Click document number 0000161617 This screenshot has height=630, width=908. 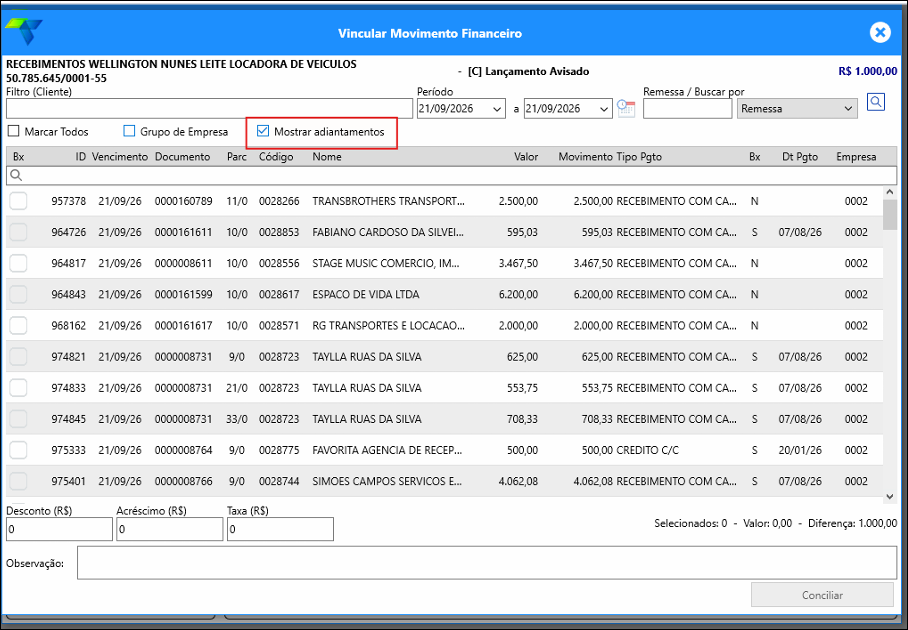(x=184, y=325)
